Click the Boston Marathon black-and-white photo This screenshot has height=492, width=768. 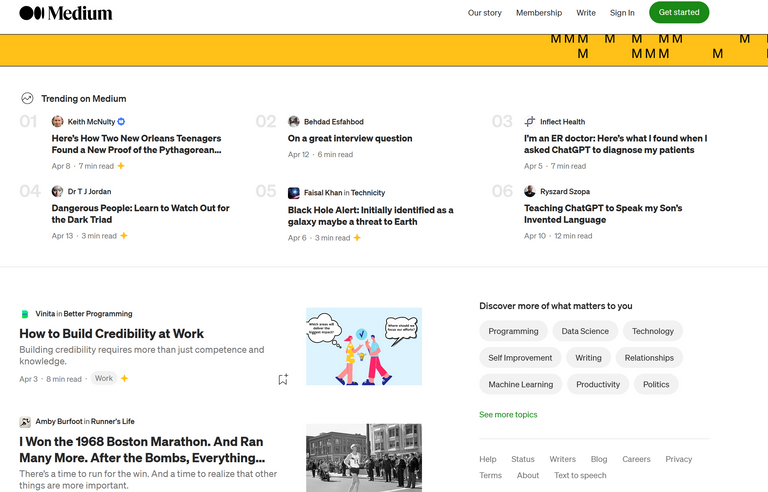click(x=364, y=458)
